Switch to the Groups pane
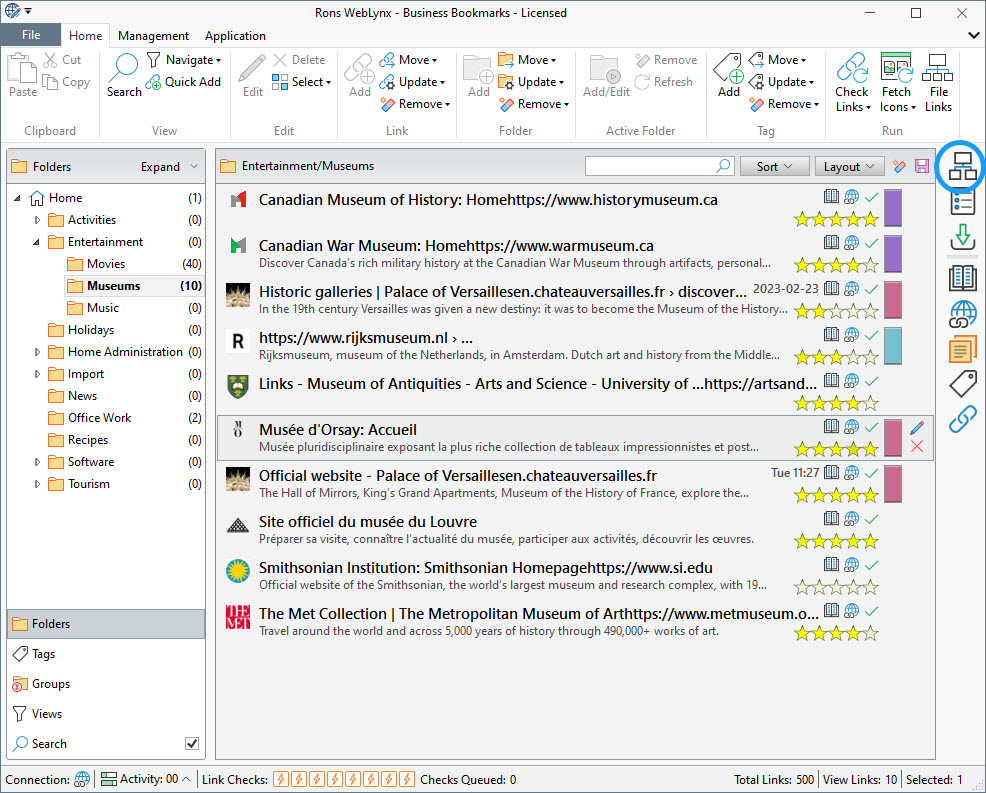Viewport: 986px width, 793px height. pyautogui.click(x=106, y=684)
